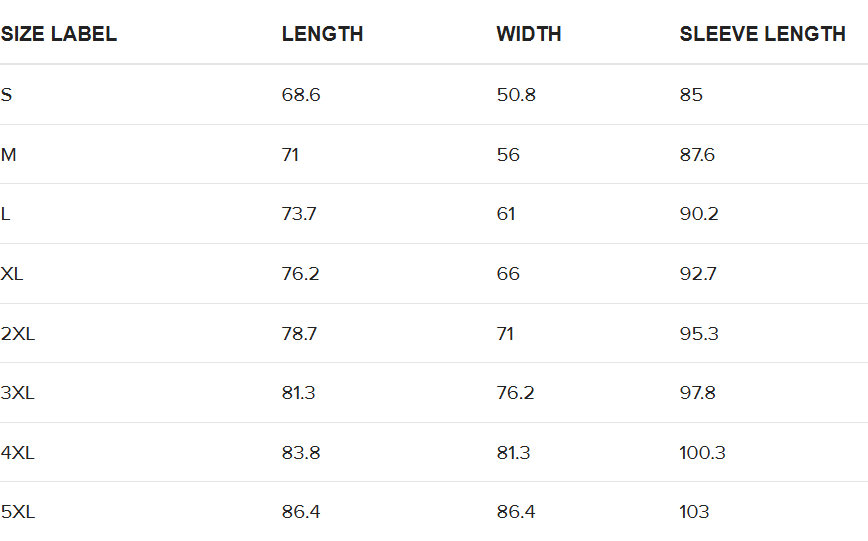Select the 5XL size row label
The width and height of the screenshot is (868, 541).
tap(18, 512)
